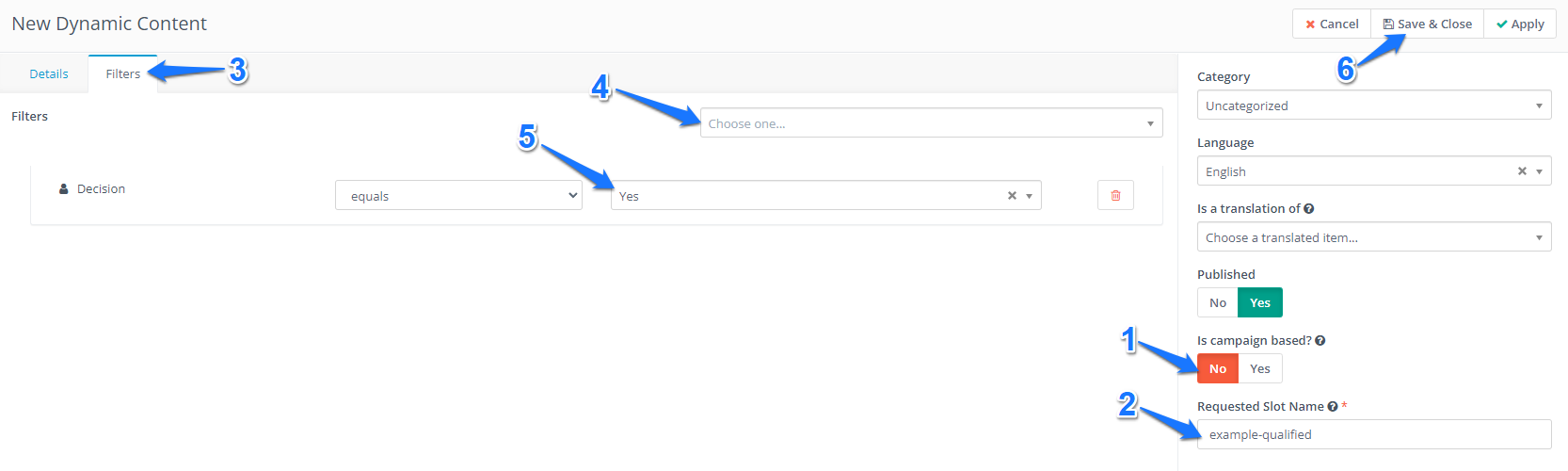
Task: Open help tooltip for Is a translation of
Action: tap(1309, 209)
